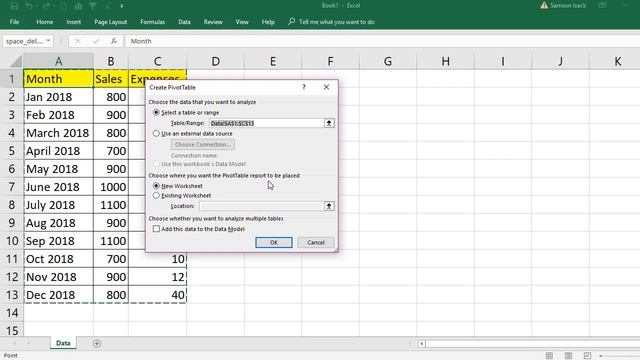Click the 'Sales' header cell
The image size is (640, 360).
111,79
